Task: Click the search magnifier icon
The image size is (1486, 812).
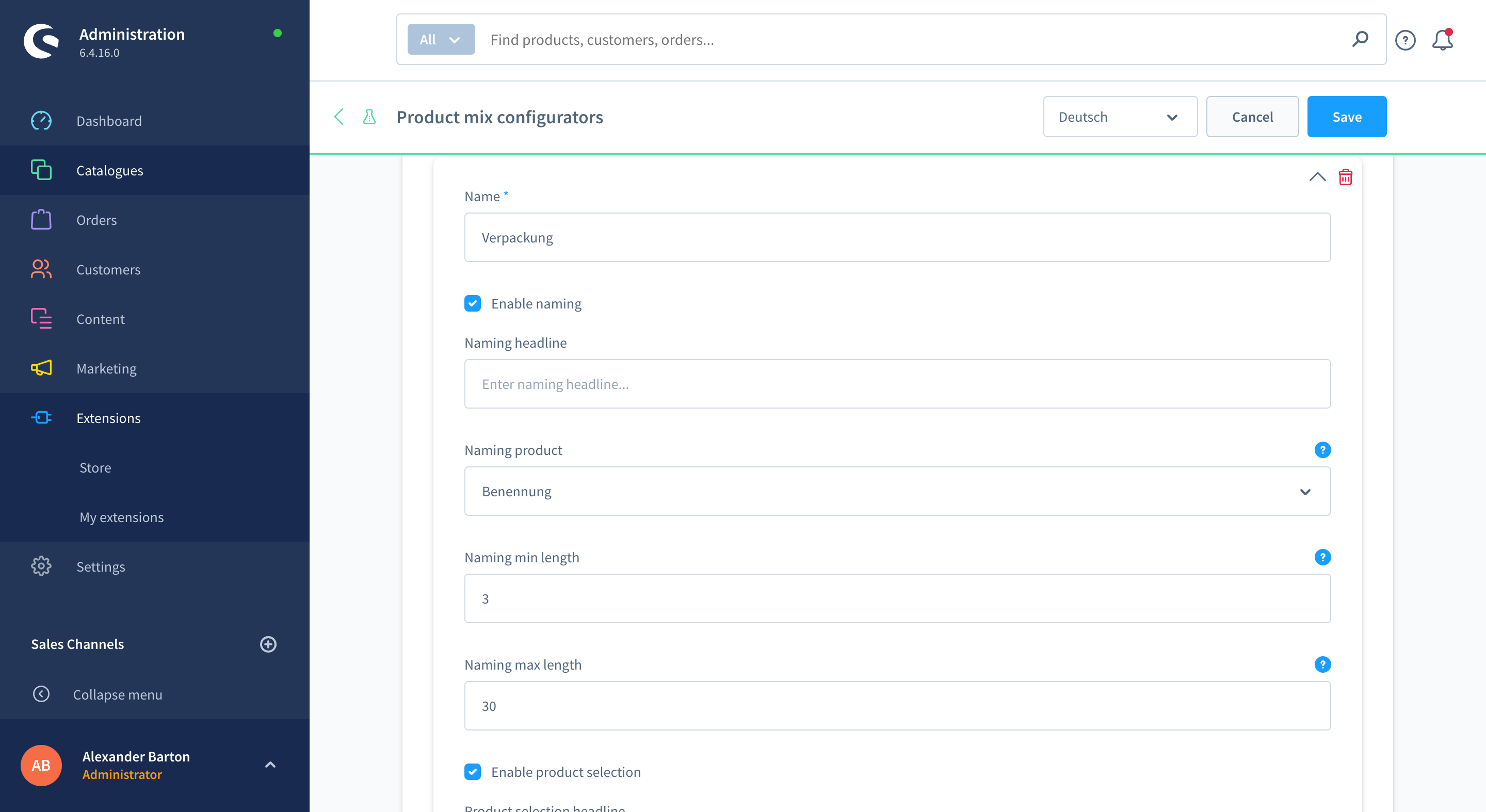Action: point(1360,39)
